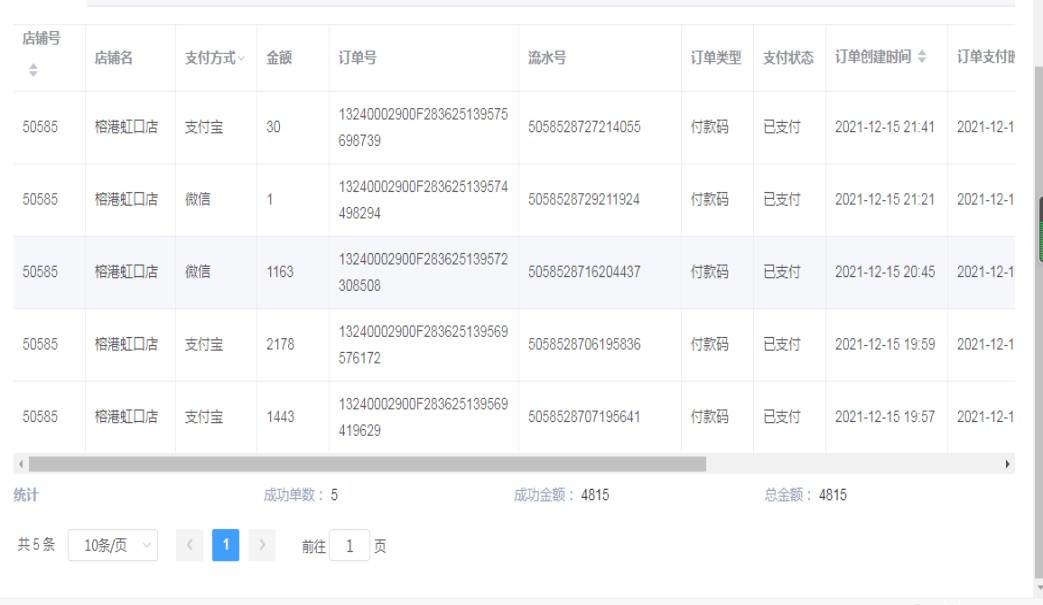
Task: Open the 支付方式 filter dropdown arrow
Action: pyautogui.click(x=241, y=59)
